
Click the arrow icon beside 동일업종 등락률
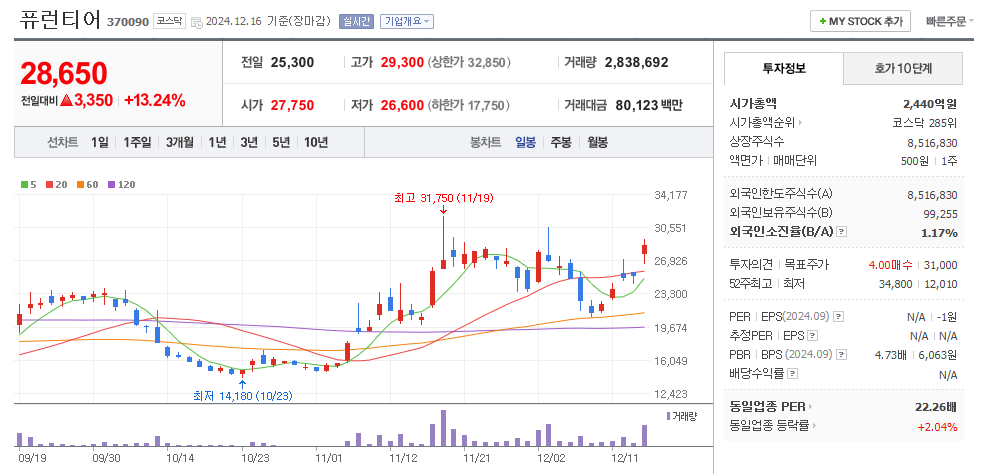815,426
